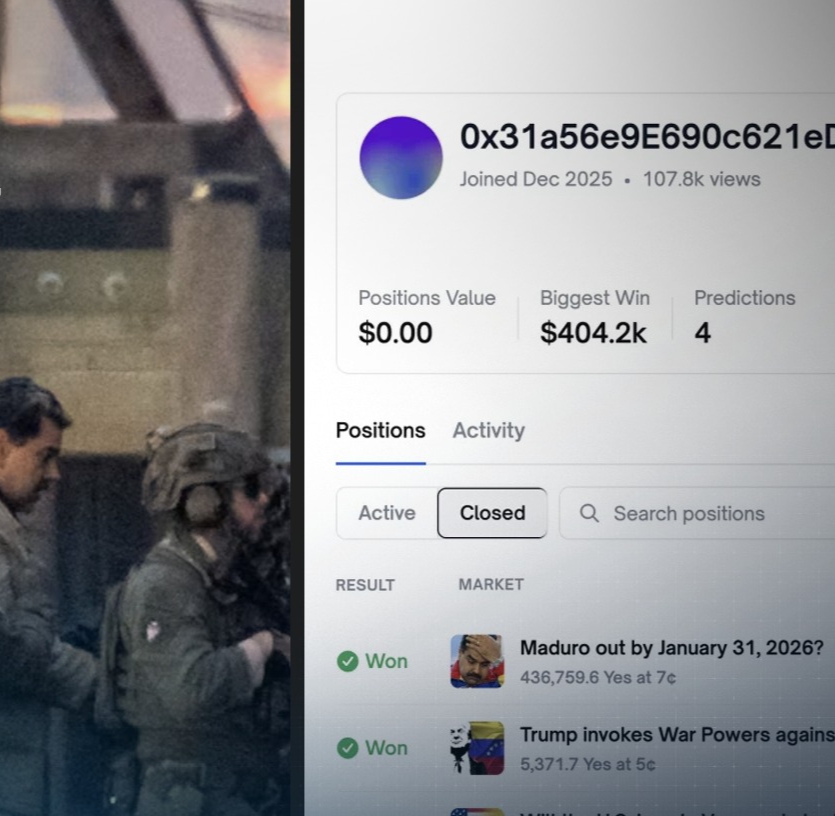This screenshot has height=816, width=835.
Task: Click the RESULT column header
Action: click(365, 585)
